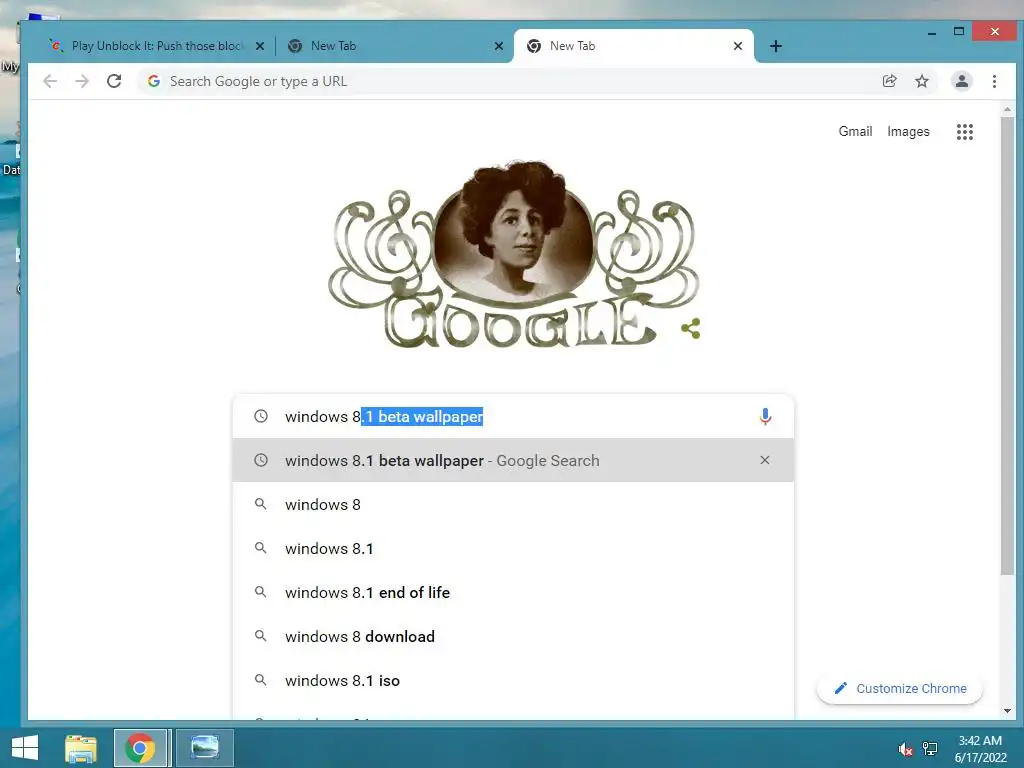Open the Chrome profile avatar
Screen dimensions: 1024x768
961,81
